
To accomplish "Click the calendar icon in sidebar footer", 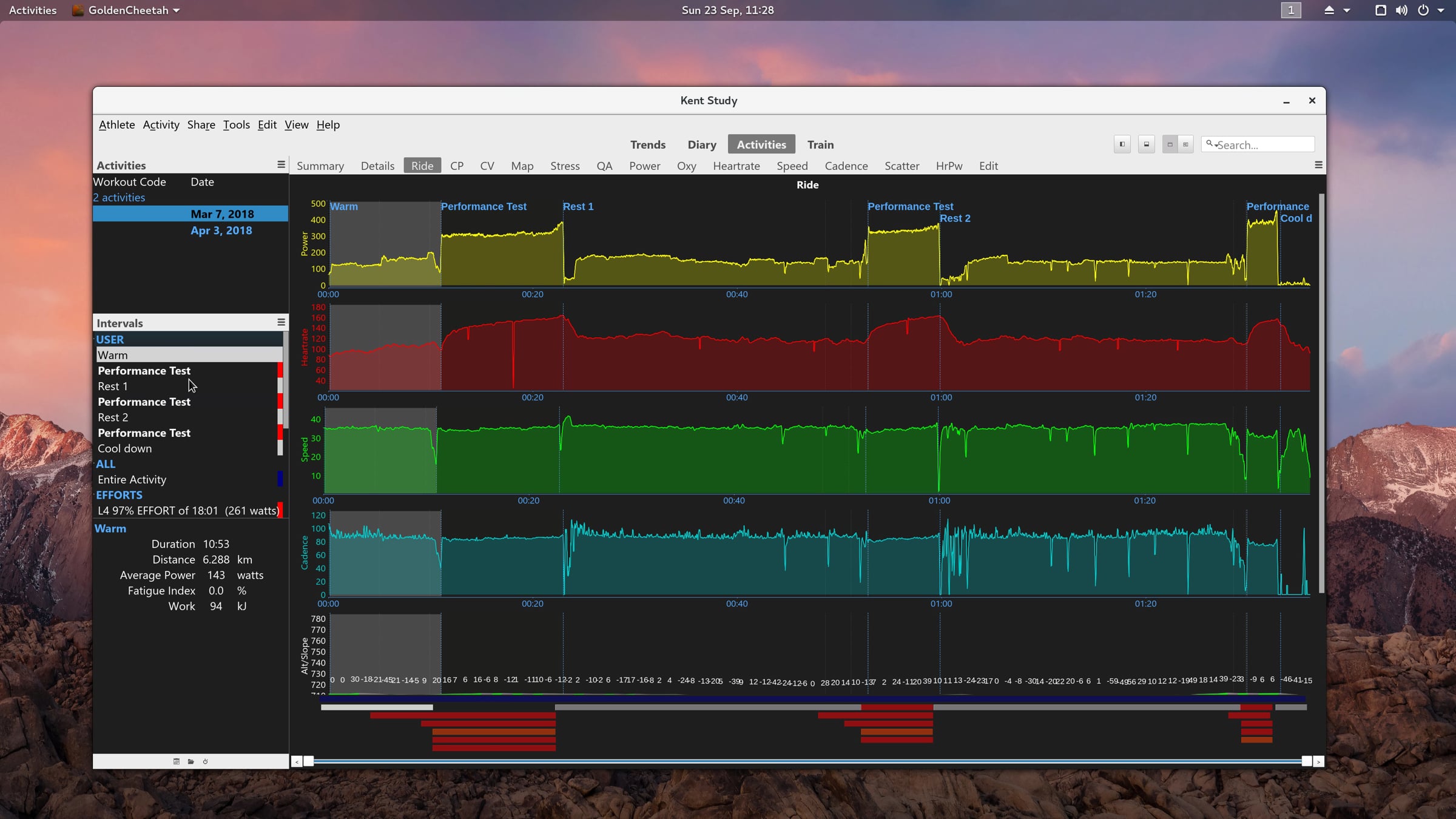I will (177, 761).
